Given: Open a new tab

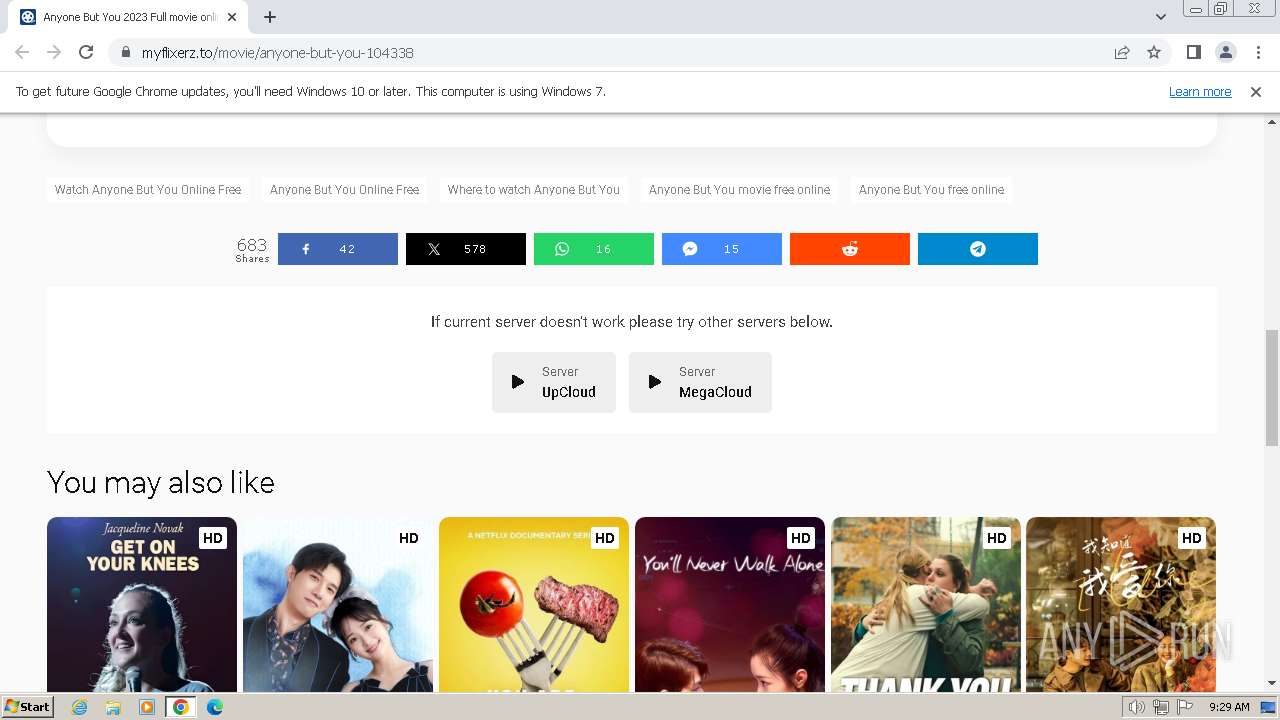Looking at the screenshot, I should pos(270,17).
